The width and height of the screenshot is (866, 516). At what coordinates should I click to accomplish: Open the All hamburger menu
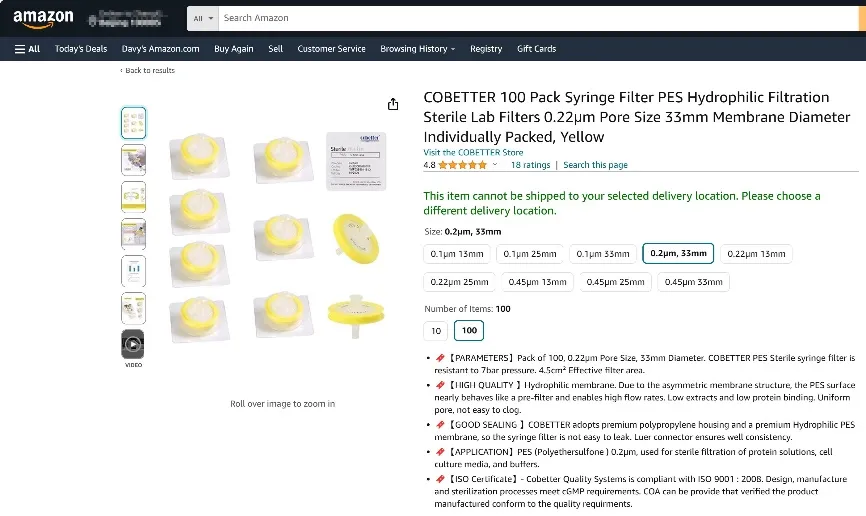click(27, 49)
